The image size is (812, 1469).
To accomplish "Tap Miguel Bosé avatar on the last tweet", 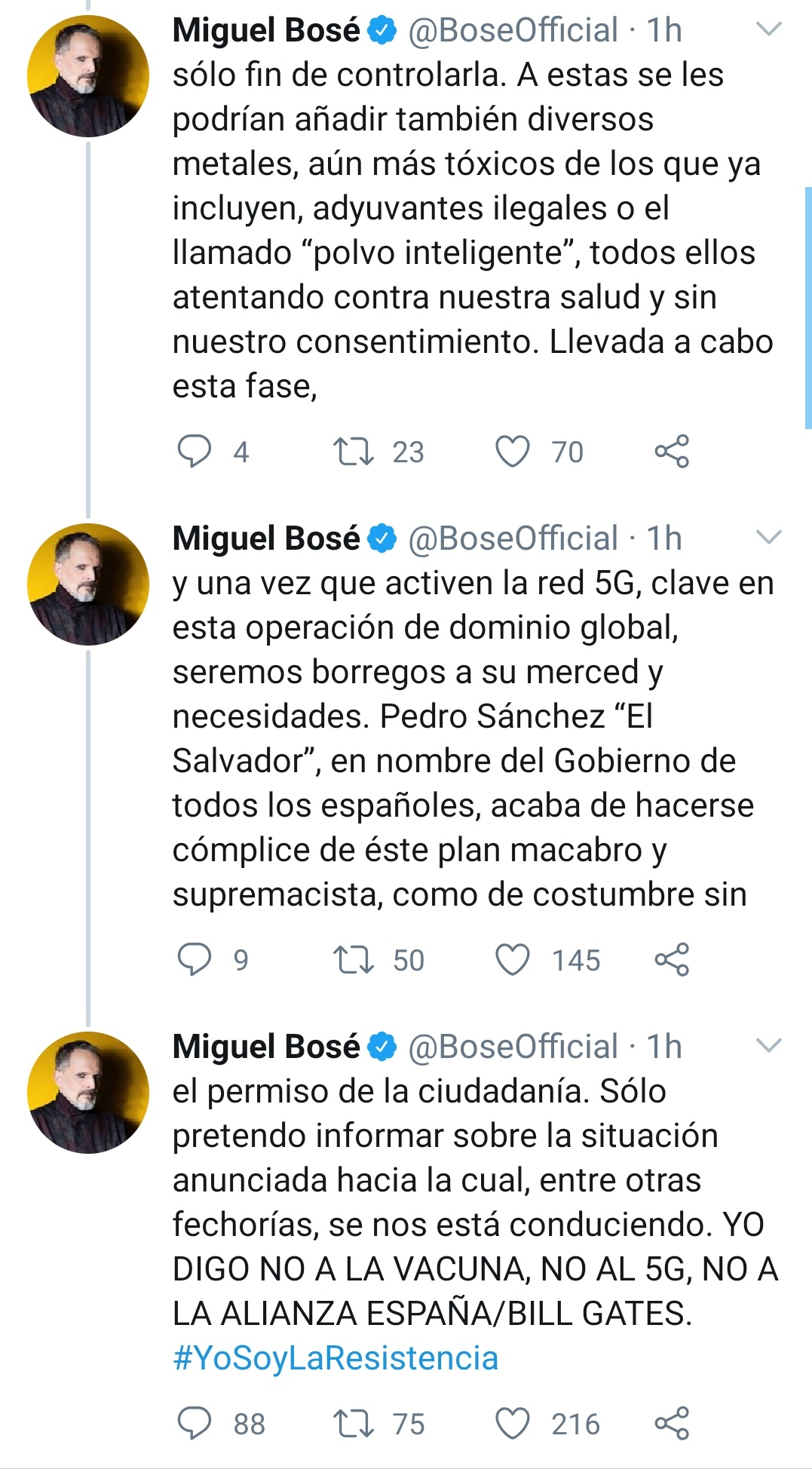I will pyautogui.click(x=88, y=1092).
